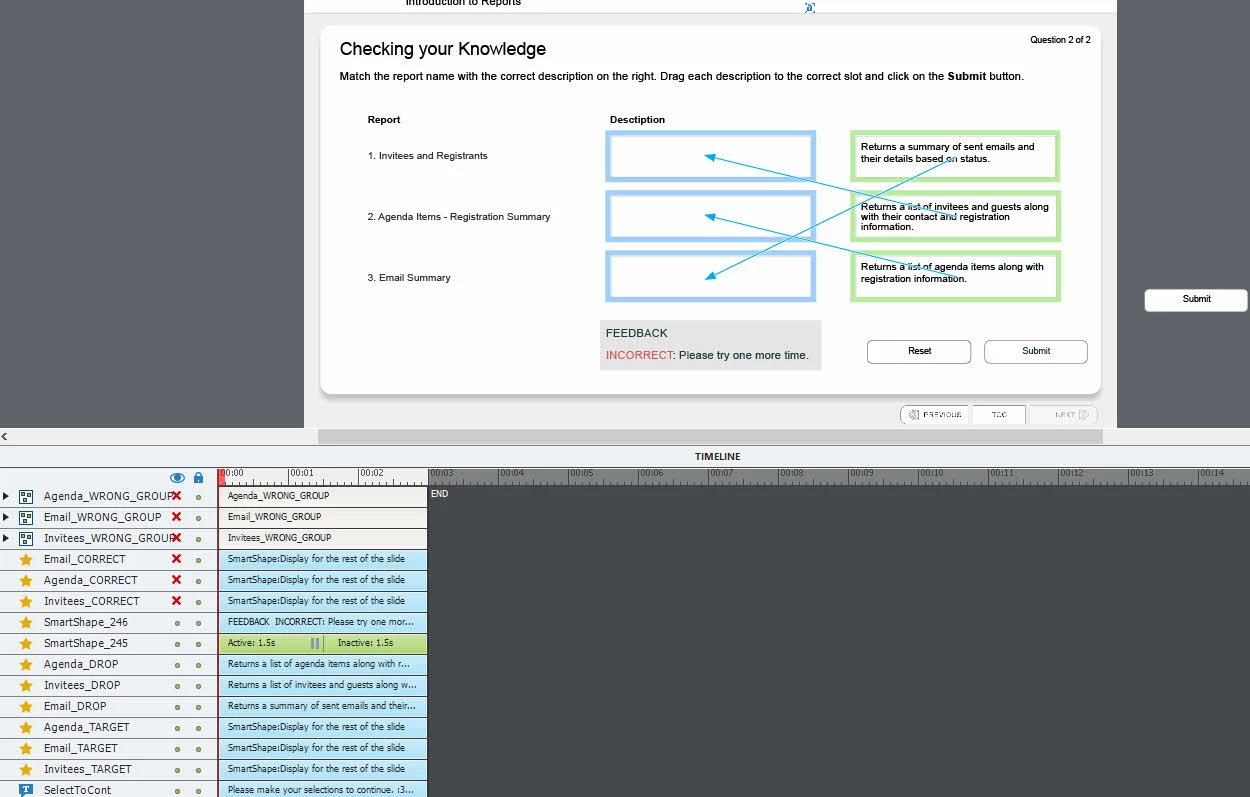Click the TOC navigation button
Screen dimensions: 1250x797
998,414
